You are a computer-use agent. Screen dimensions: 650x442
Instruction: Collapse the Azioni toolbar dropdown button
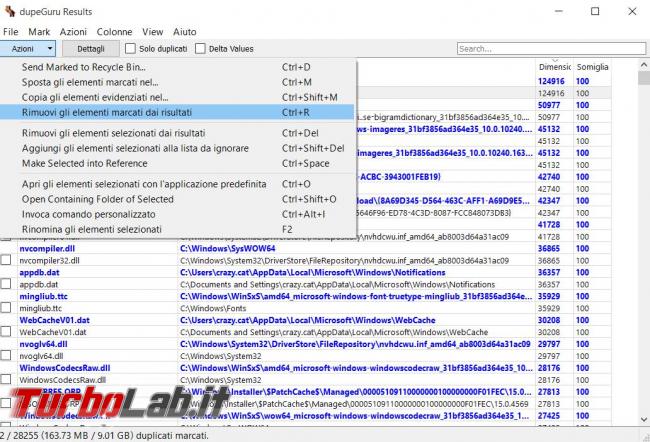click(28, 49)
